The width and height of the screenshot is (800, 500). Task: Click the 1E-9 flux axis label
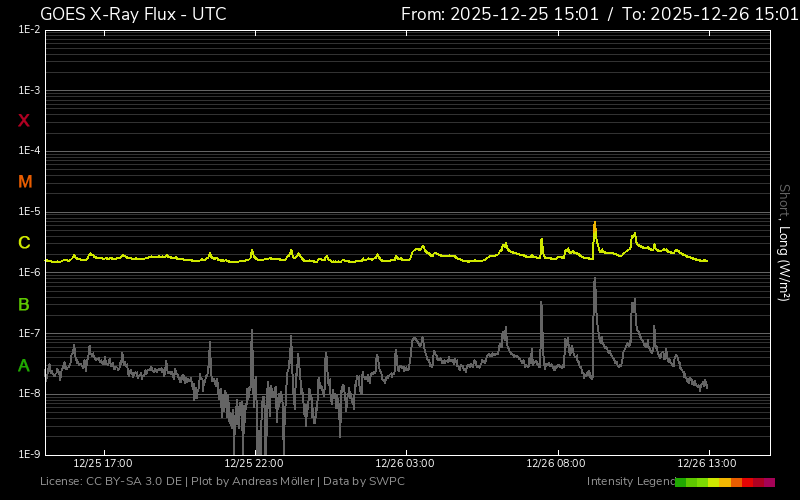click(x=29, y=454)
